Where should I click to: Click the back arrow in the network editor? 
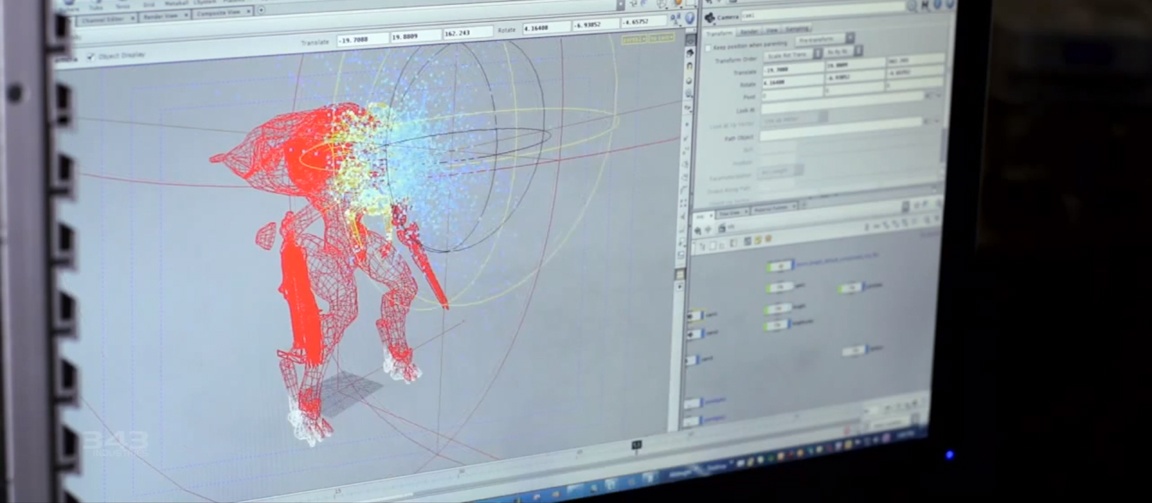699,231
